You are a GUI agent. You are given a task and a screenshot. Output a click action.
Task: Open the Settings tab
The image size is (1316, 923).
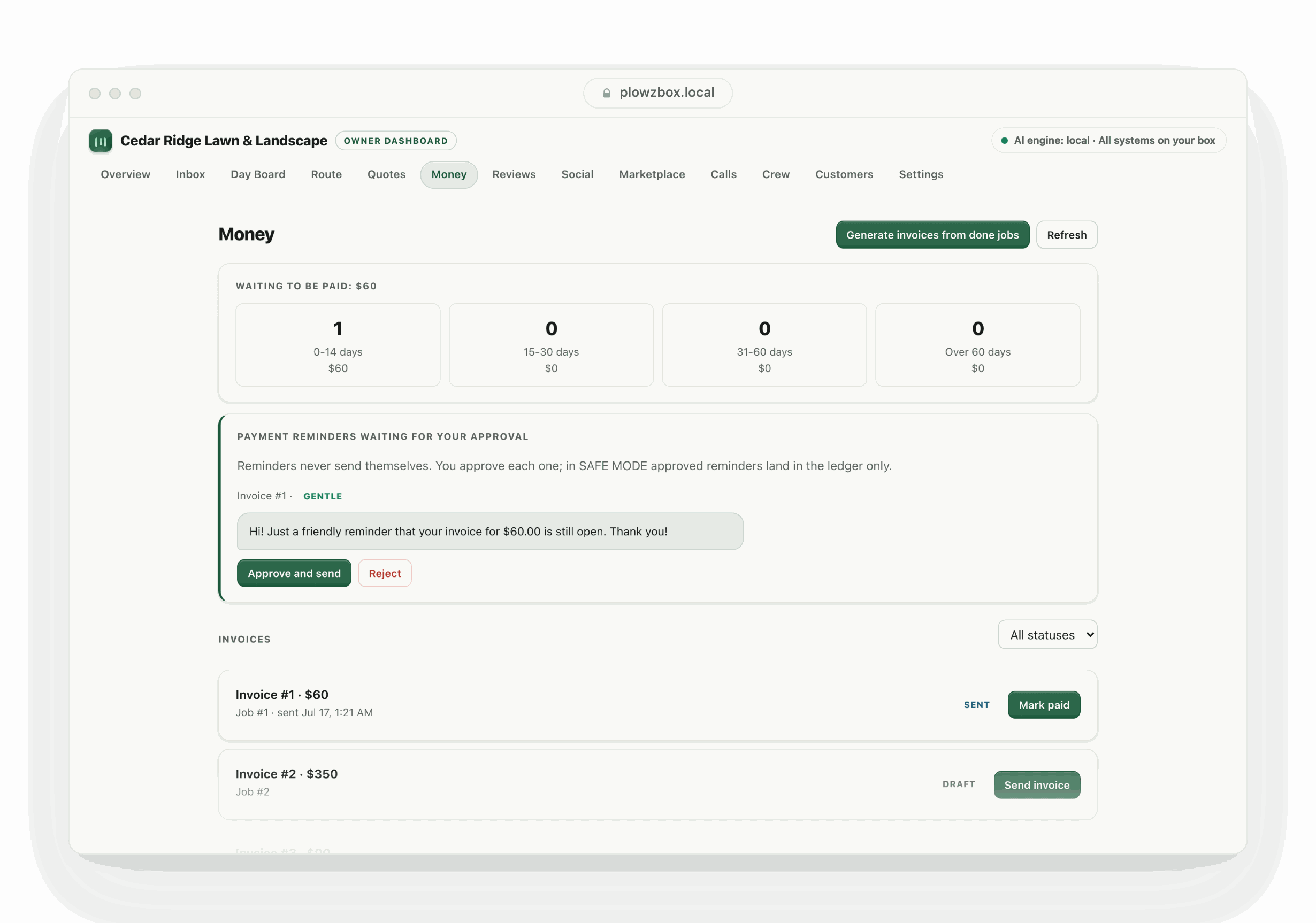point(921,174)
